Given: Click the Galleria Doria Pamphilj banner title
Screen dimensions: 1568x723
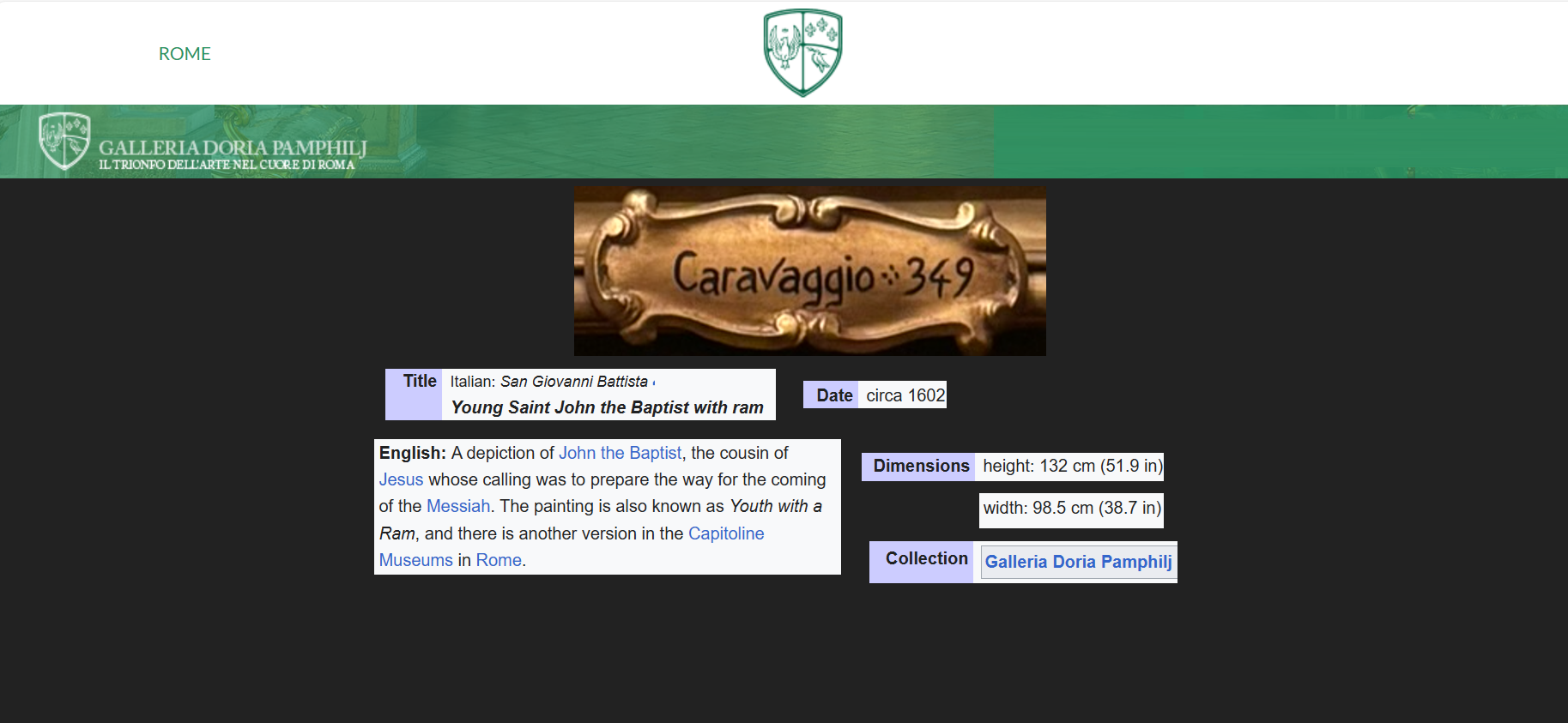Looking at the screenshot, I should 233,148.
